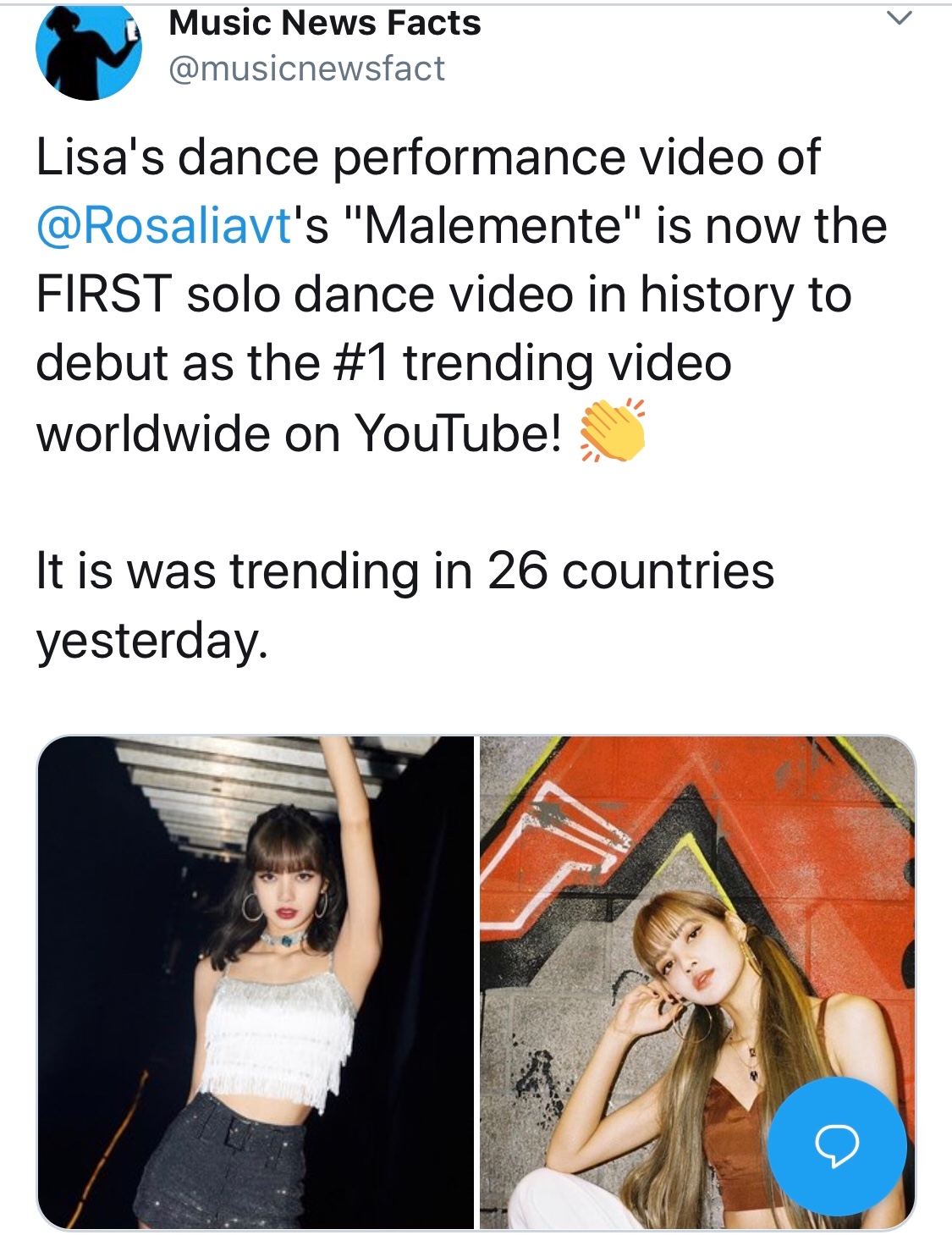The height and width of the screenshot is (1235, 952).
Task: Tap the blue floating reply bubble button
Action: 837,1146
